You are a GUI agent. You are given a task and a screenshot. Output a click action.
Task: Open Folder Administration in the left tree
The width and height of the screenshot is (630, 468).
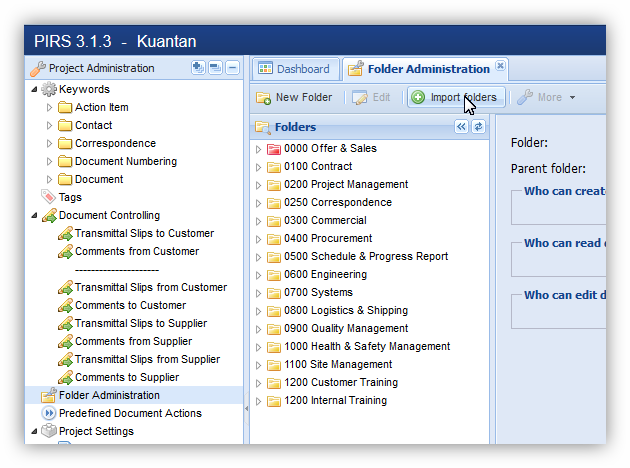point(109,395)
